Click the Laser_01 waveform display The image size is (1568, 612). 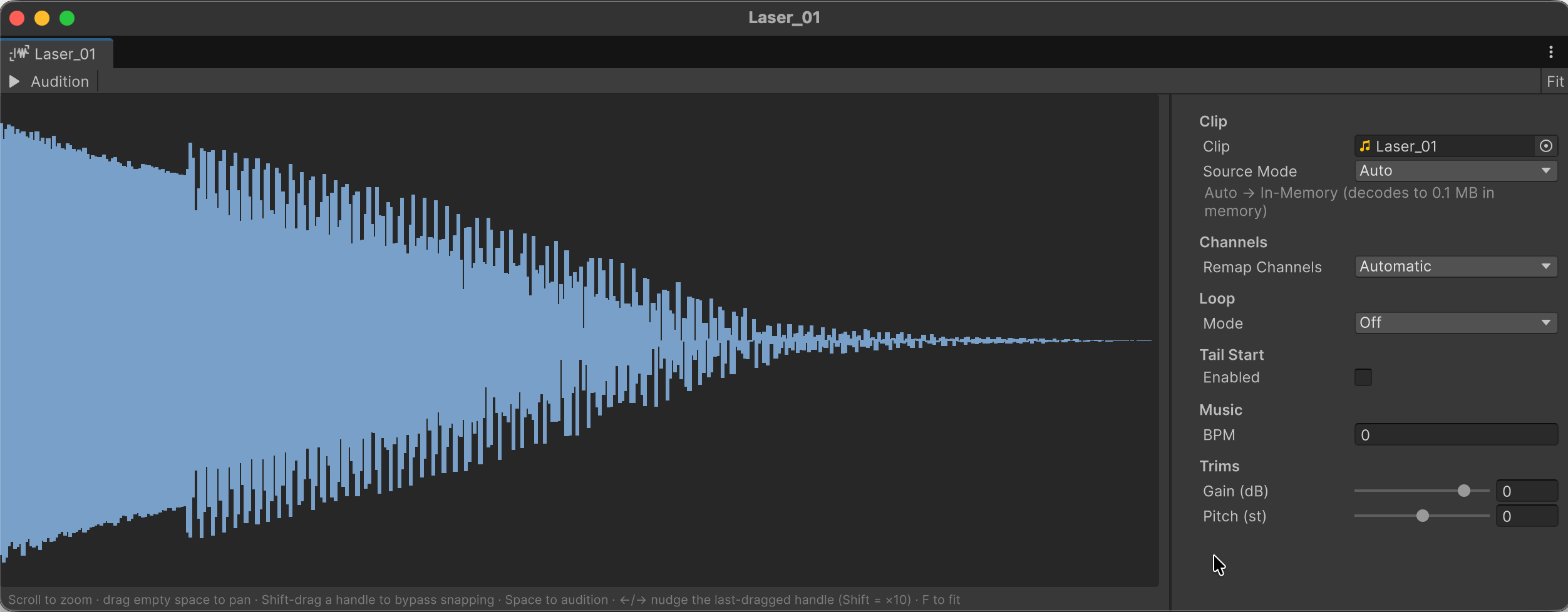(579, 341)
